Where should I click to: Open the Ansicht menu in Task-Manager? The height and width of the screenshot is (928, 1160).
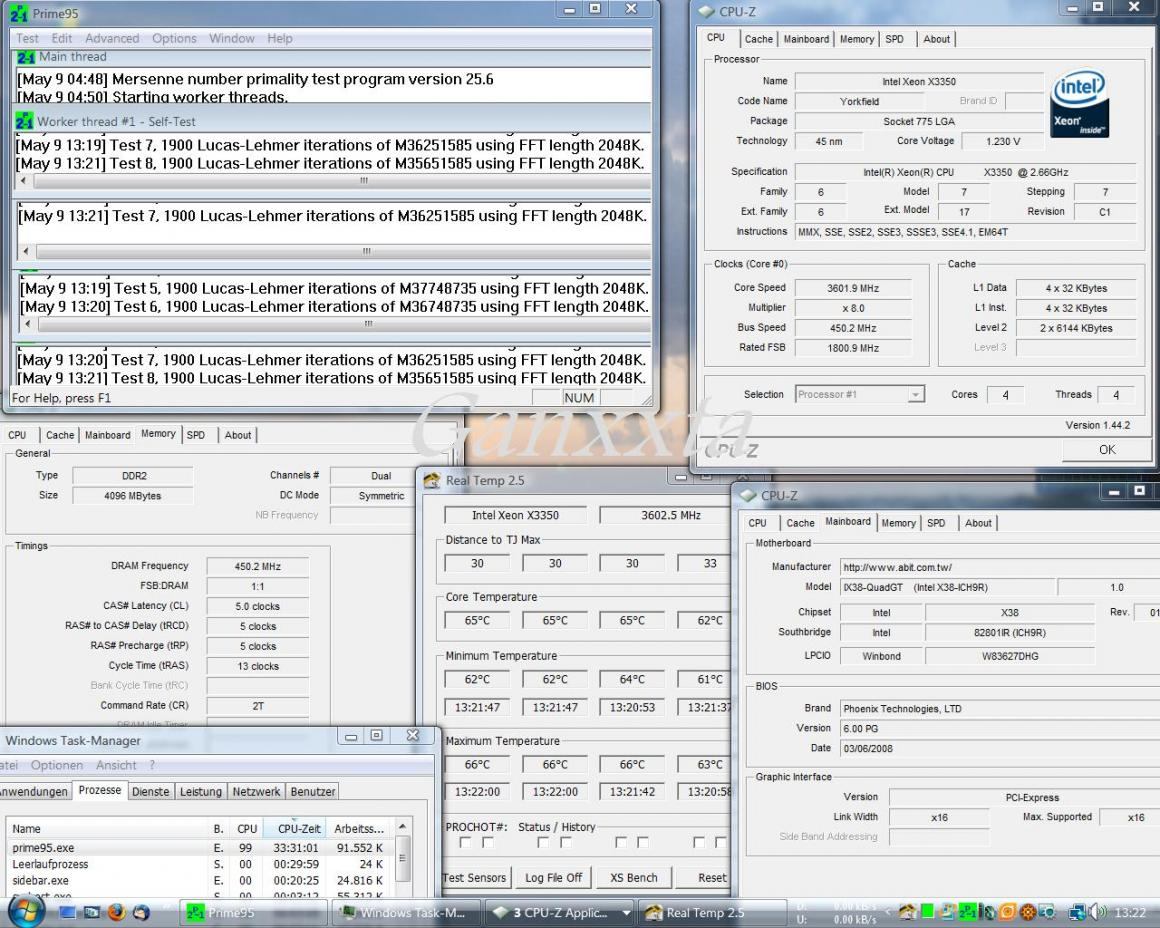(x=116, y=765)
